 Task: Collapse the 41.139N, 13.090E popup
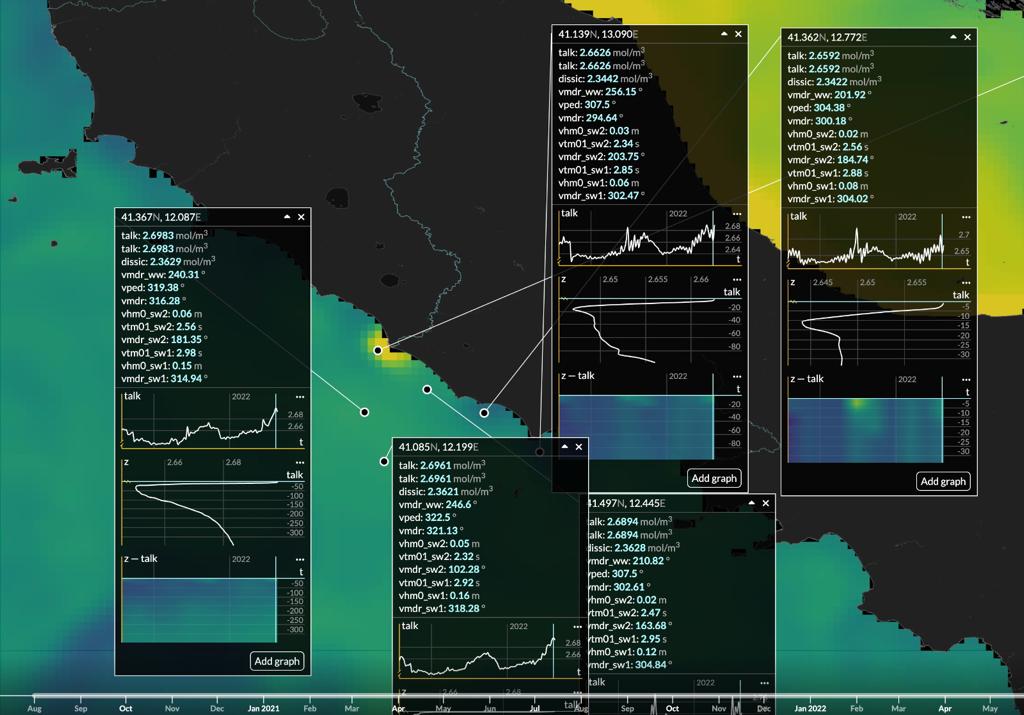click(724, 34)
